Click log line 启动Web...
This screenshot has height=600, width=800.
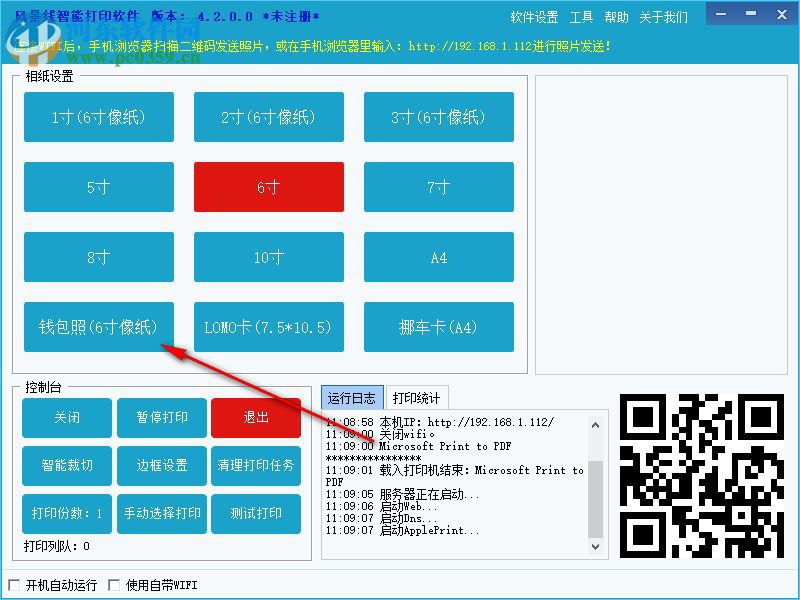(382, 507)
